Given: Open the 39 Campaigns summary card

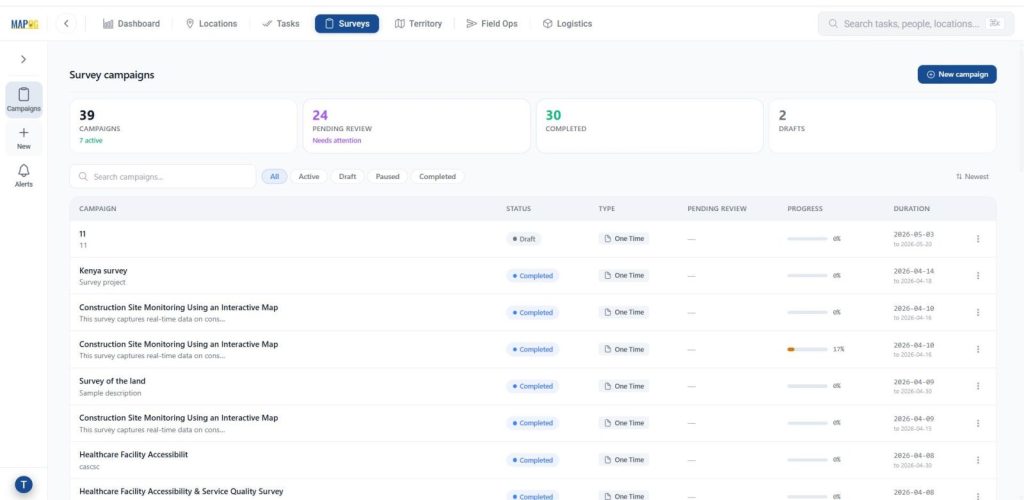Looking at the screenshot, I should point(184,126).
